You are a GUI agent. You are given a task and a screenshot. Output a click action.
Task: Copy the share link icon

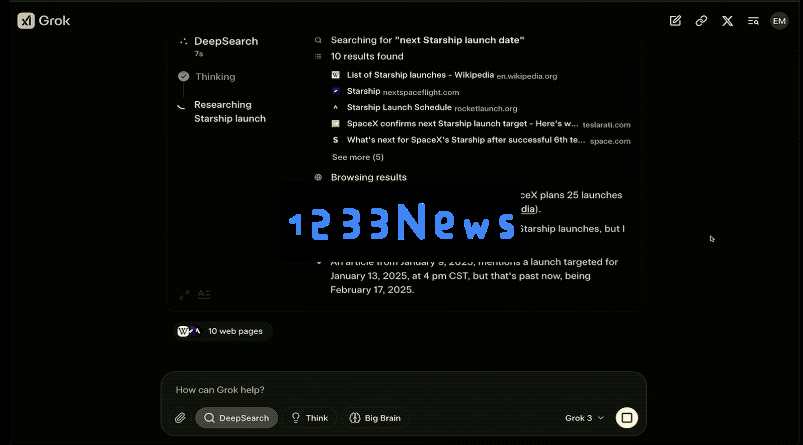pyautogui.click(x=701, y=20)
